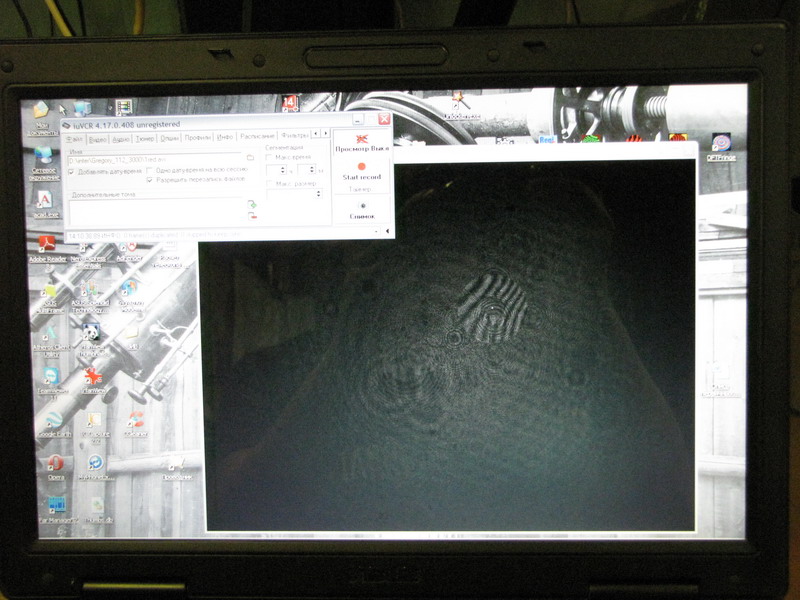Open the Far Manager desktop shortcut

point(57,509)
